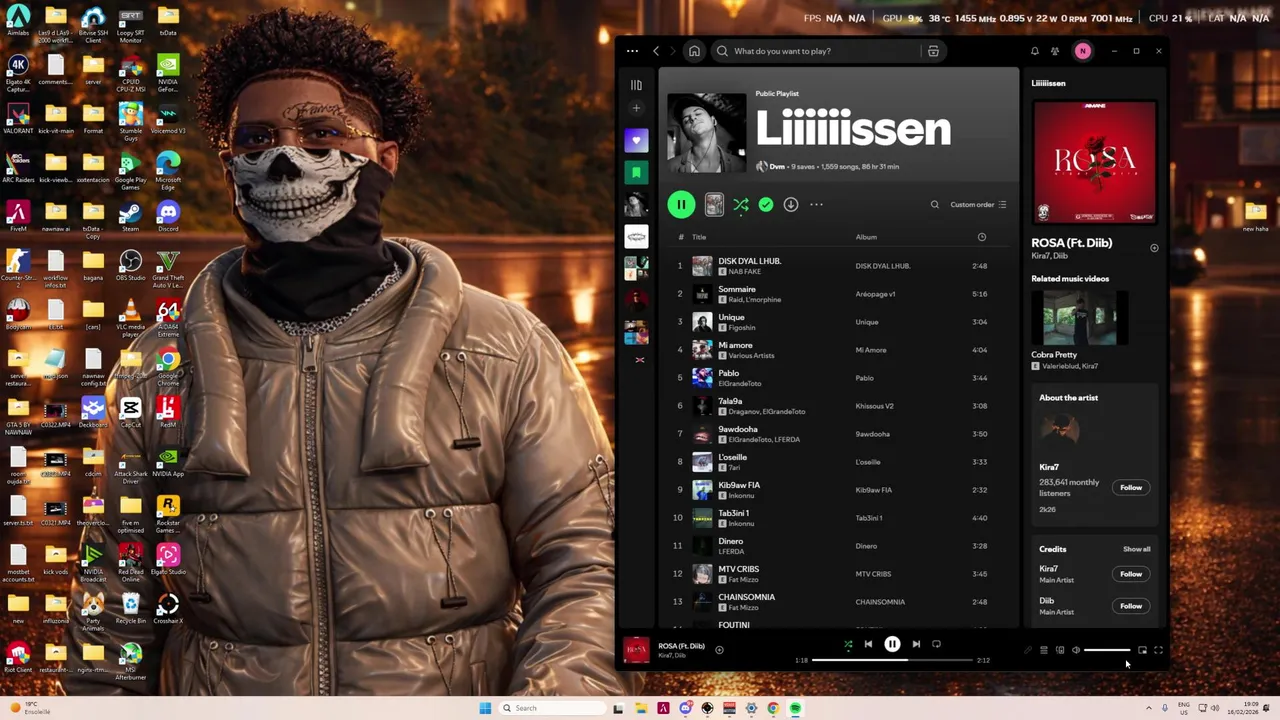Skip to the next track
1280x720 pixels.
tap(916, 644)
